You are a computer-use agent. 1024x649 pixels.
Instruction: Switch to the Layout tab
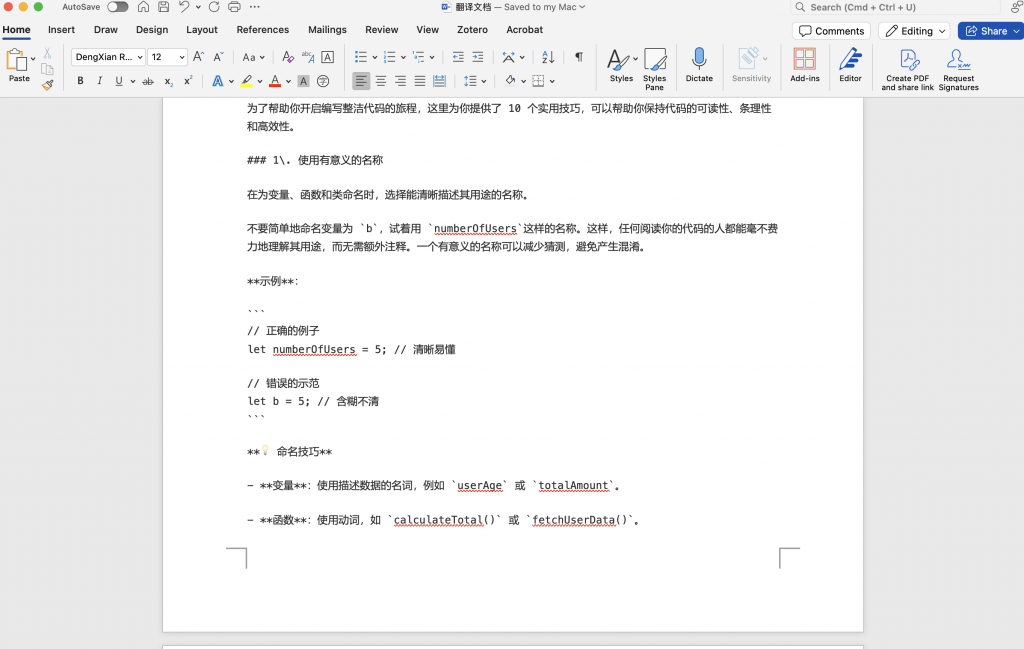coord(202,29)
